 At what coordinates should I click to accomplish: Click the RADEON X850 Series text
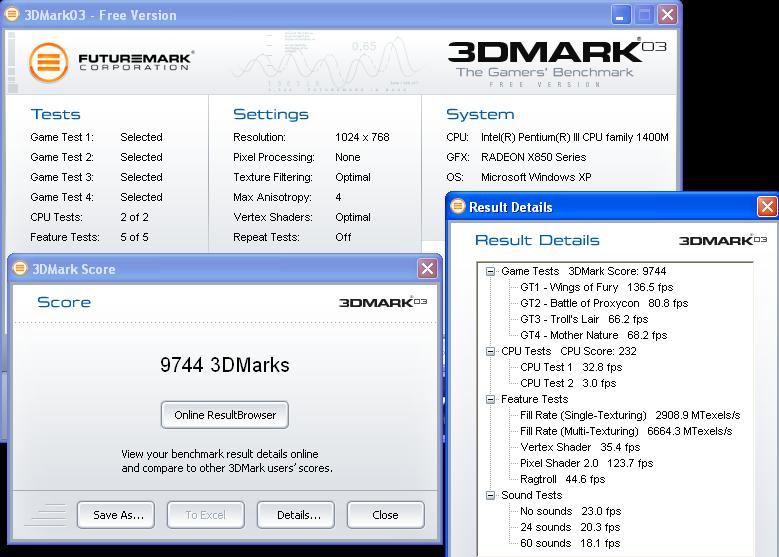tap(534, 158)
